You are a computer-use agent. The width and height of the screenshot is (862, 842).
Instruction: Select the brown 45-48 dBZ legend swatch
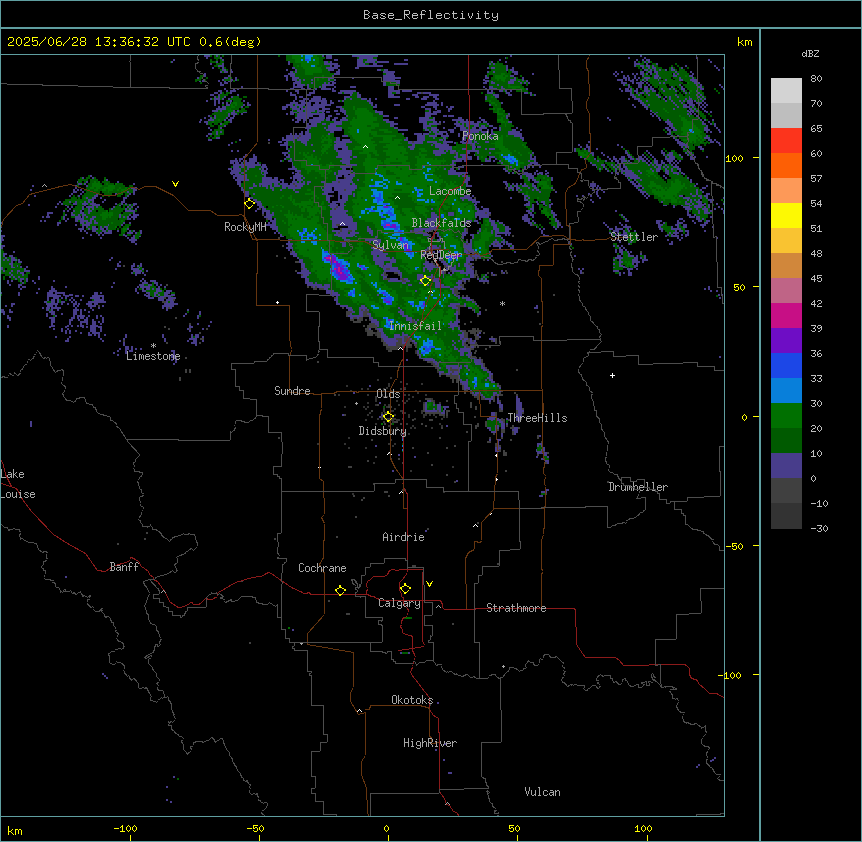click(x=786, y=265)
